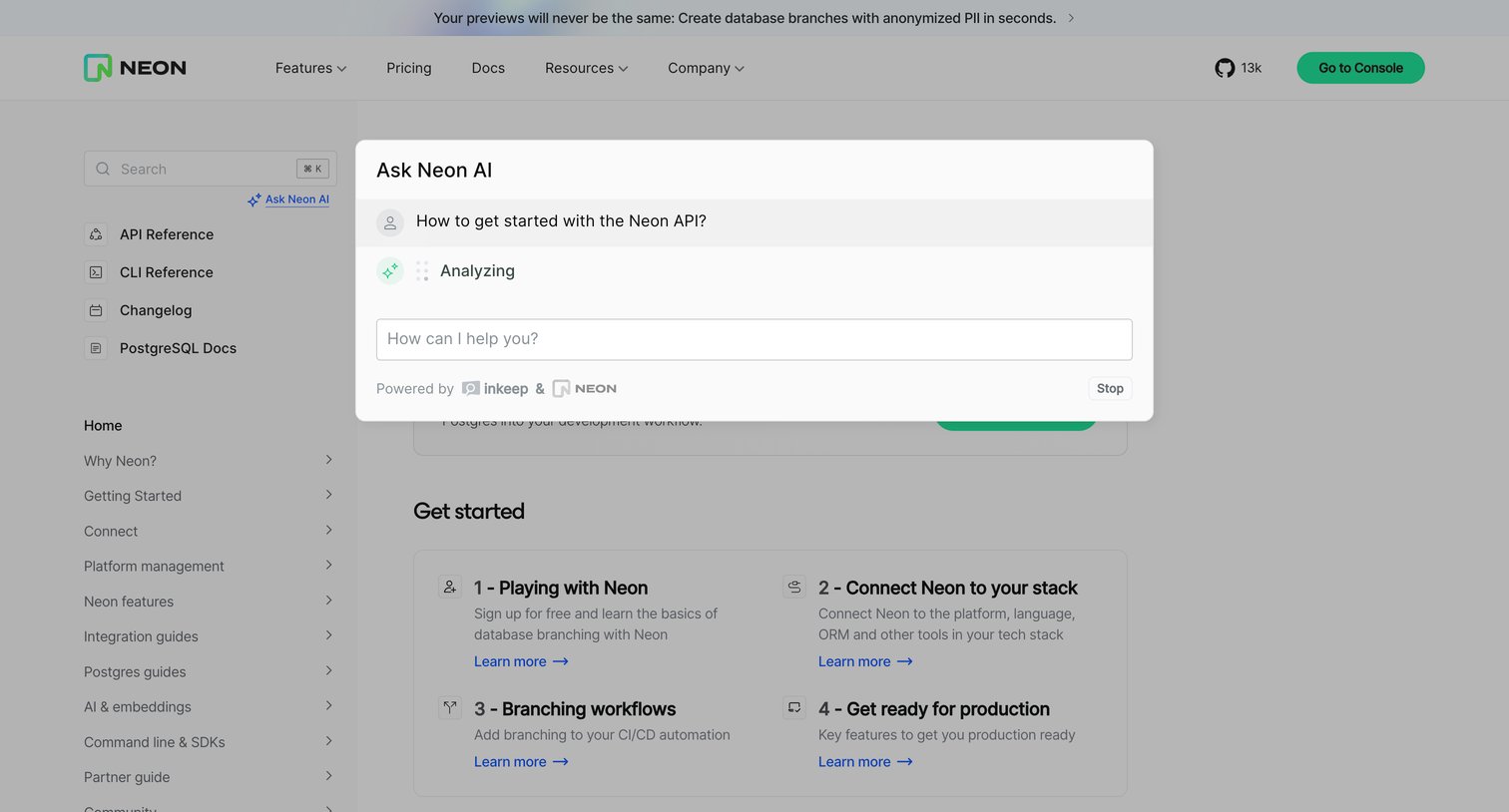Expand the Command line & SDKs section
Image resolution: width=1509 pixels, height=812 pixels.
click(328, 741)
